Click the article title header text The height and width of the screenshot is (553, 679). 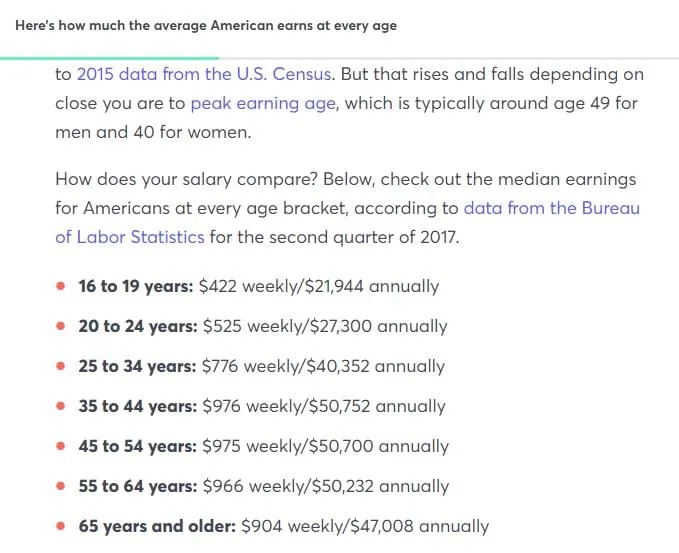click(x=206, y=26)
